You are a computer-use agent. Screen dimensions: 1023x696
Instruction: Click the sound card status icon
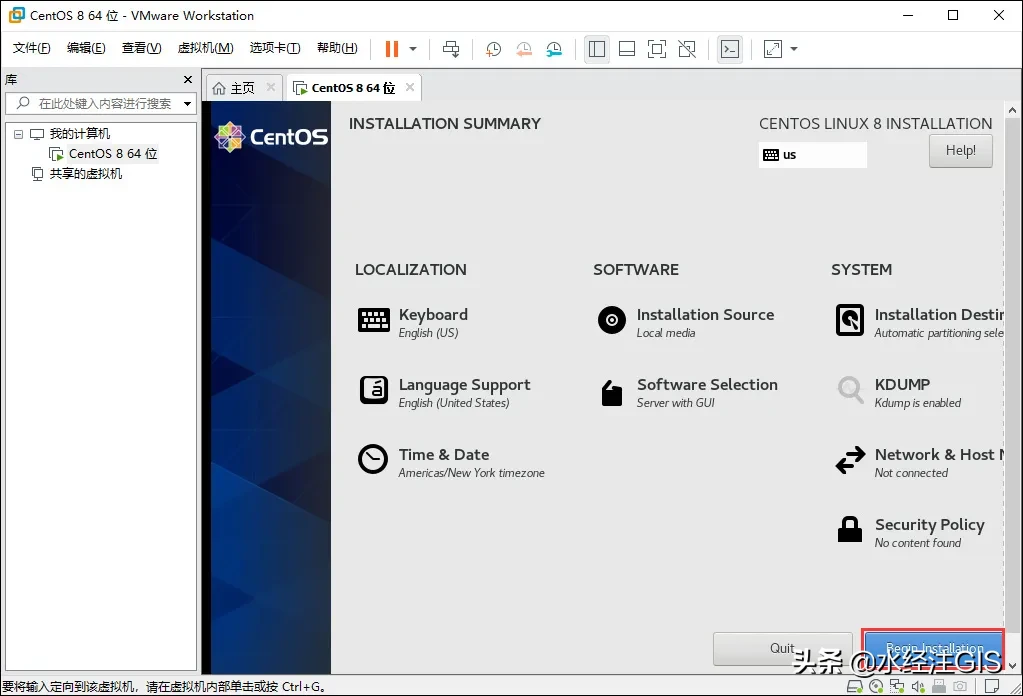pos(918,686)
